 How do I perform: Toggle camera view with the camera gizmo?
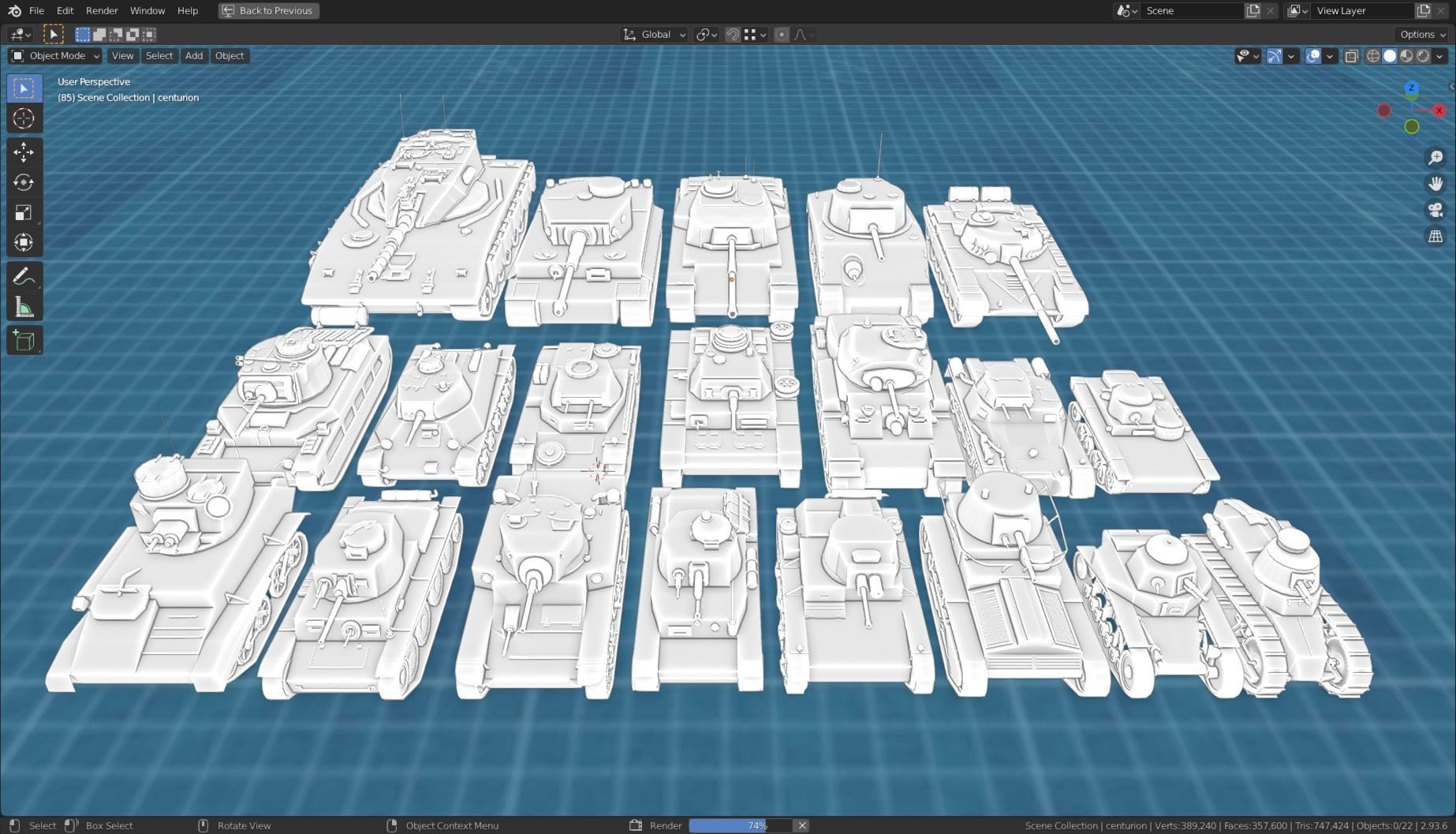tap(1435, 210)
